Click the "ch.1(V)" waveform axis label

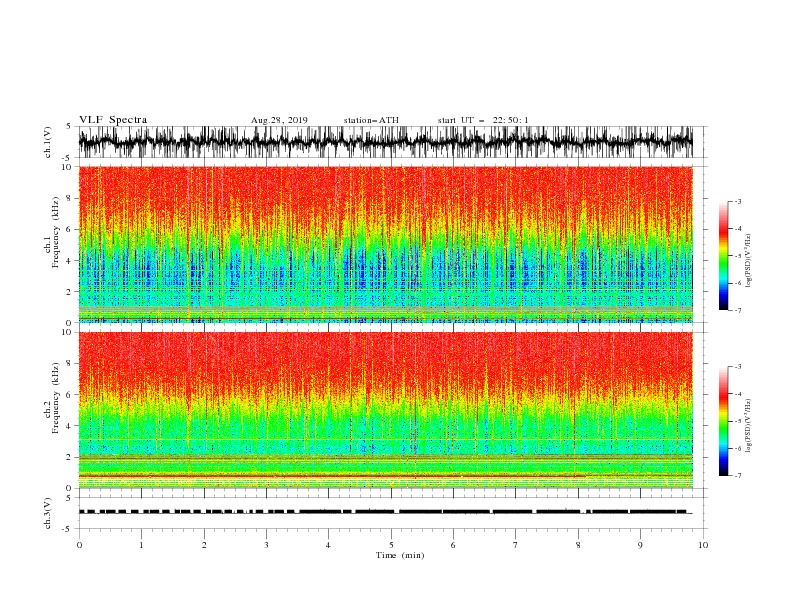[x=48, y=142]
